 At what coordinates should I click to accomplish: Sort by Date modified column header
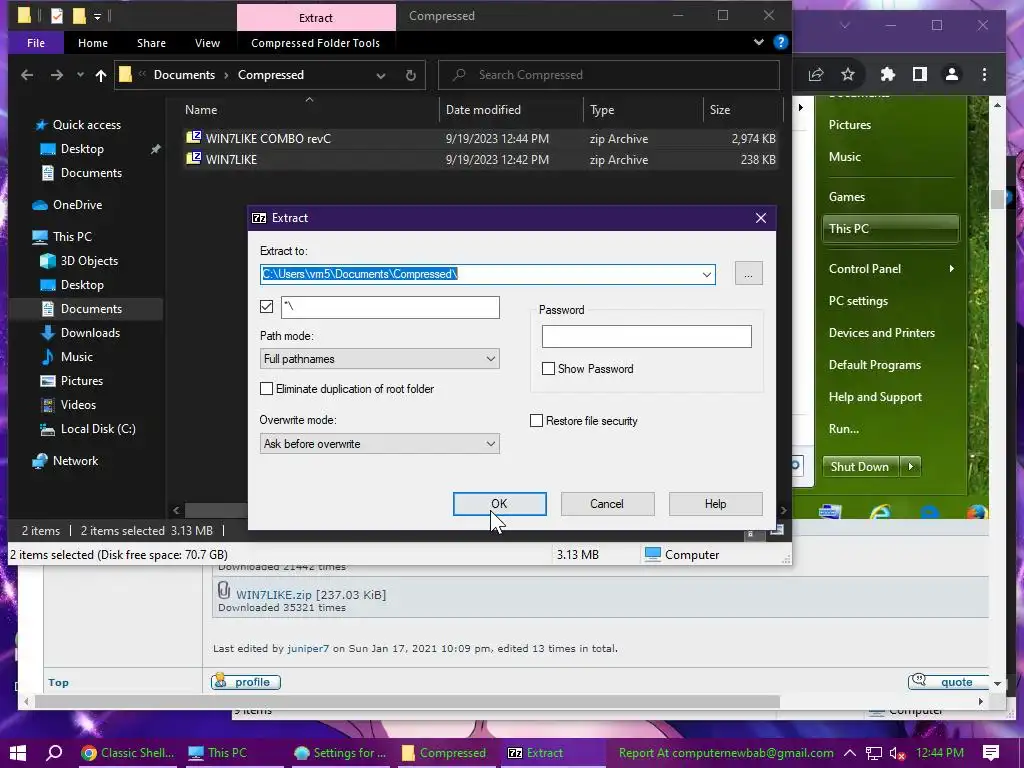(483, 110)
